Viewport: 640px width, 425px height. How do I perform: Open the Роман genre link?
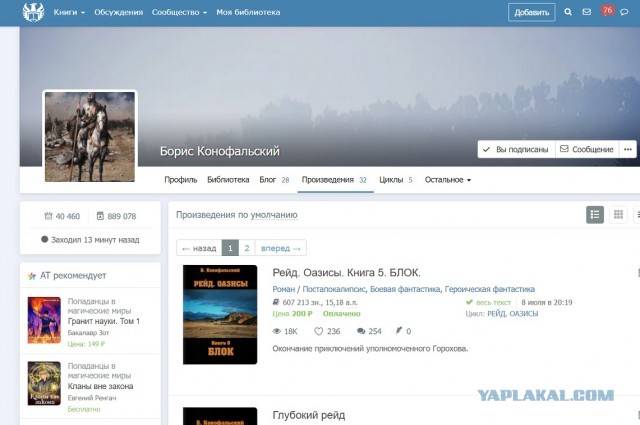coord(283,289)
